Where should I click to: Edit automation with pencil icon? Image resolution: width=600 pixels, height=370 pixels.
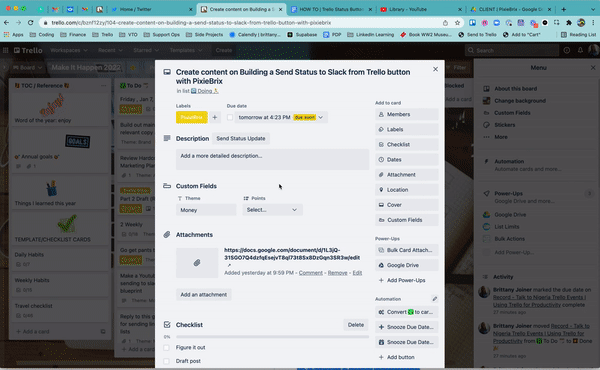(x=434, y=299)
